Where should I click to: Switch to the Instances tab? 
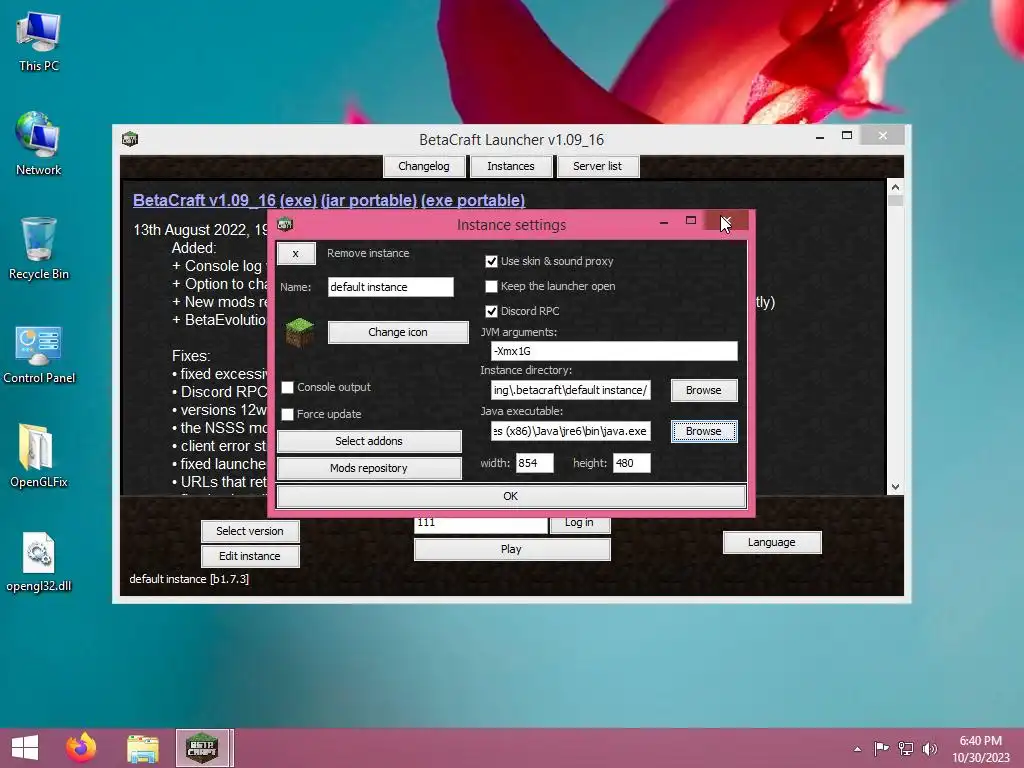tap(511, 166)
